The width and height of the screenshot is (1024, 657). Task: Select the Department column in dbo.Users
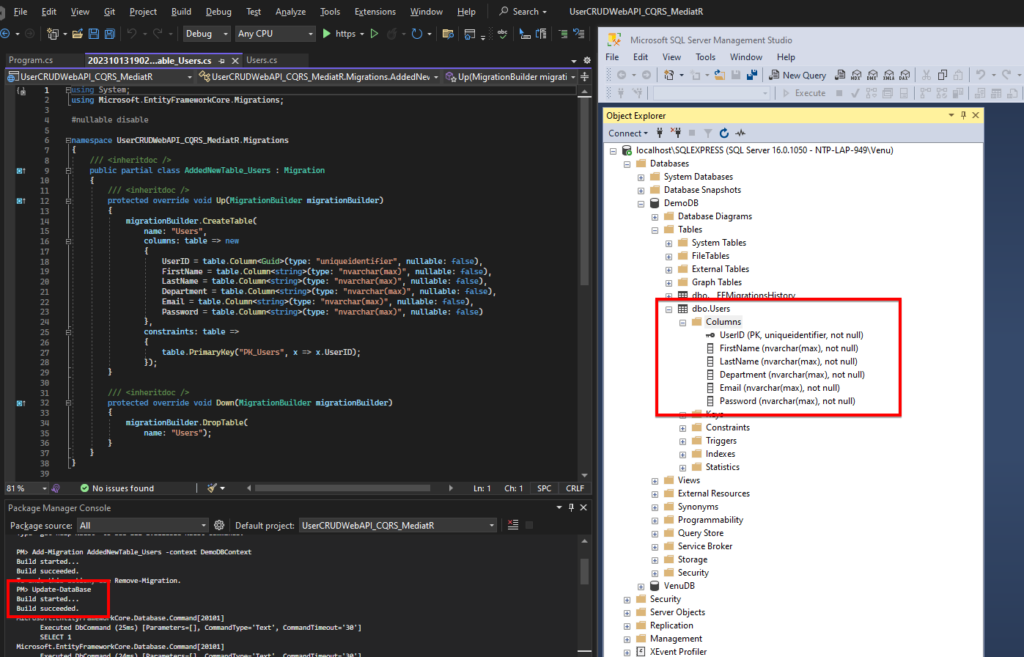pyautogui.click(x=792, y=375)
